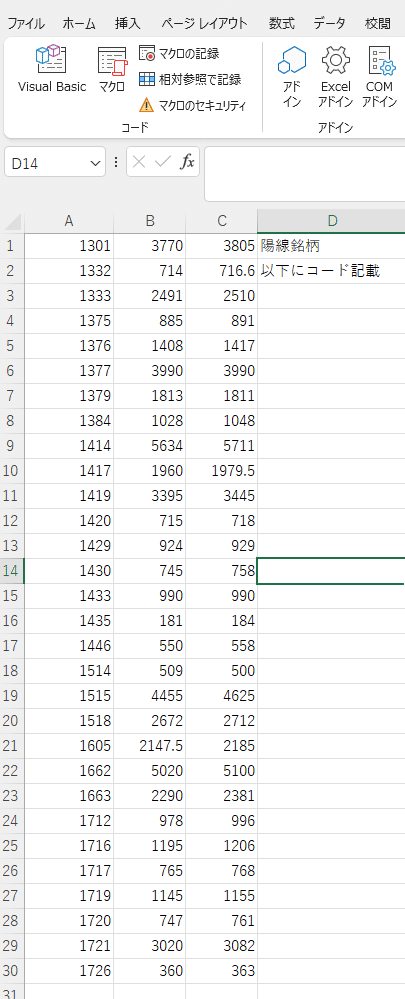Select cell C10 with value 1979.5

222,471
